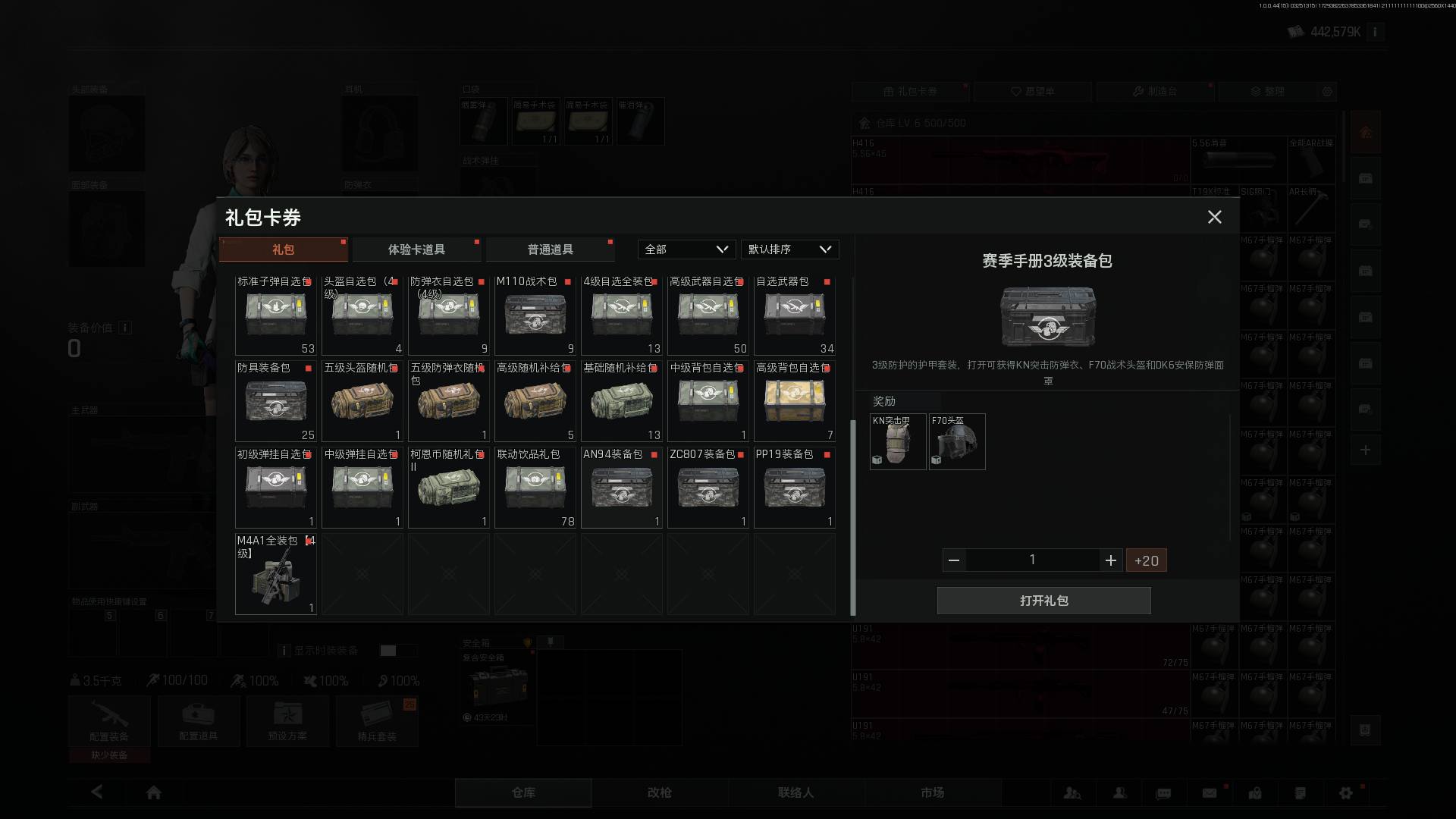
Task: Switch to the 普通道具 tab
Action: [550, 249]
